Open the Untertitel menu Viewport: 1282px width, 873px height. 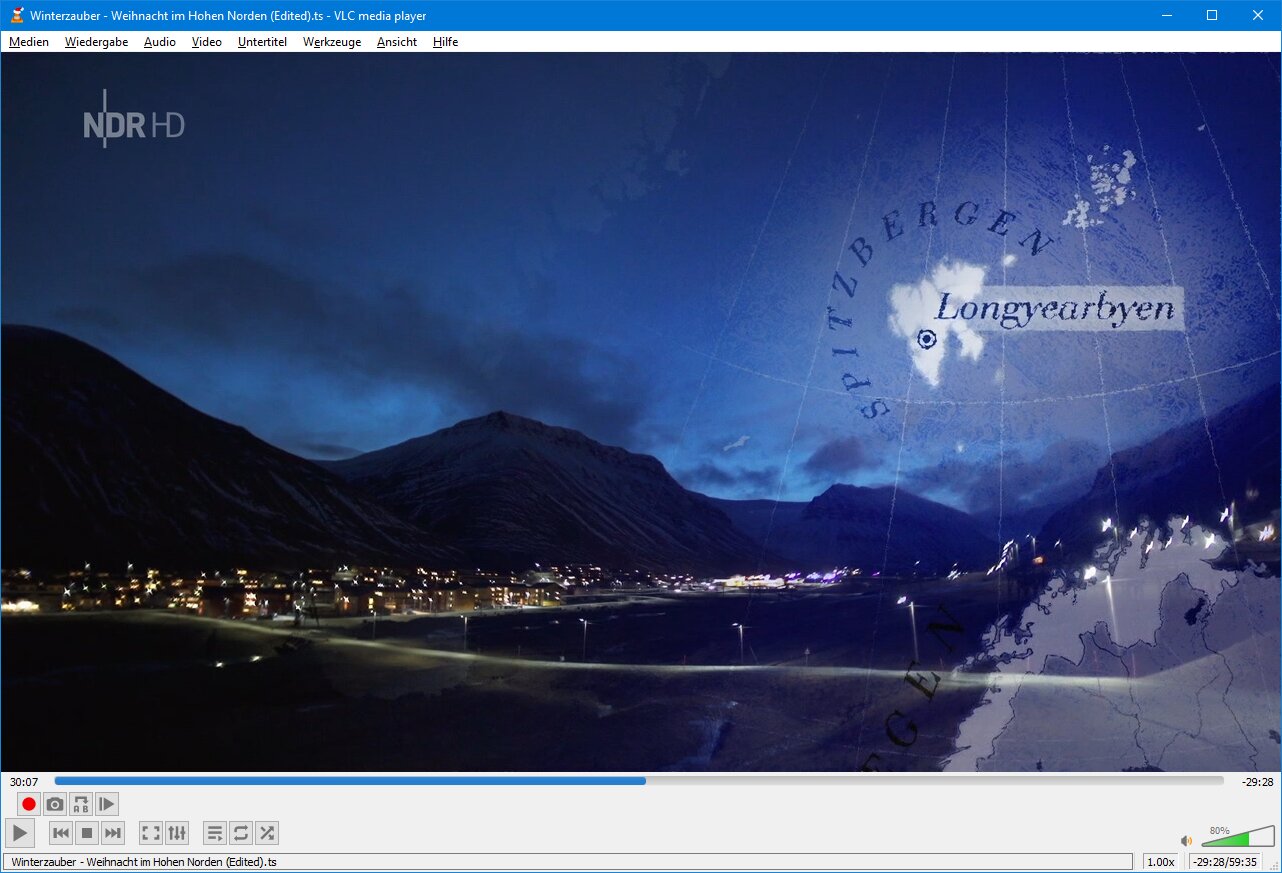click(x=262, y=42)
